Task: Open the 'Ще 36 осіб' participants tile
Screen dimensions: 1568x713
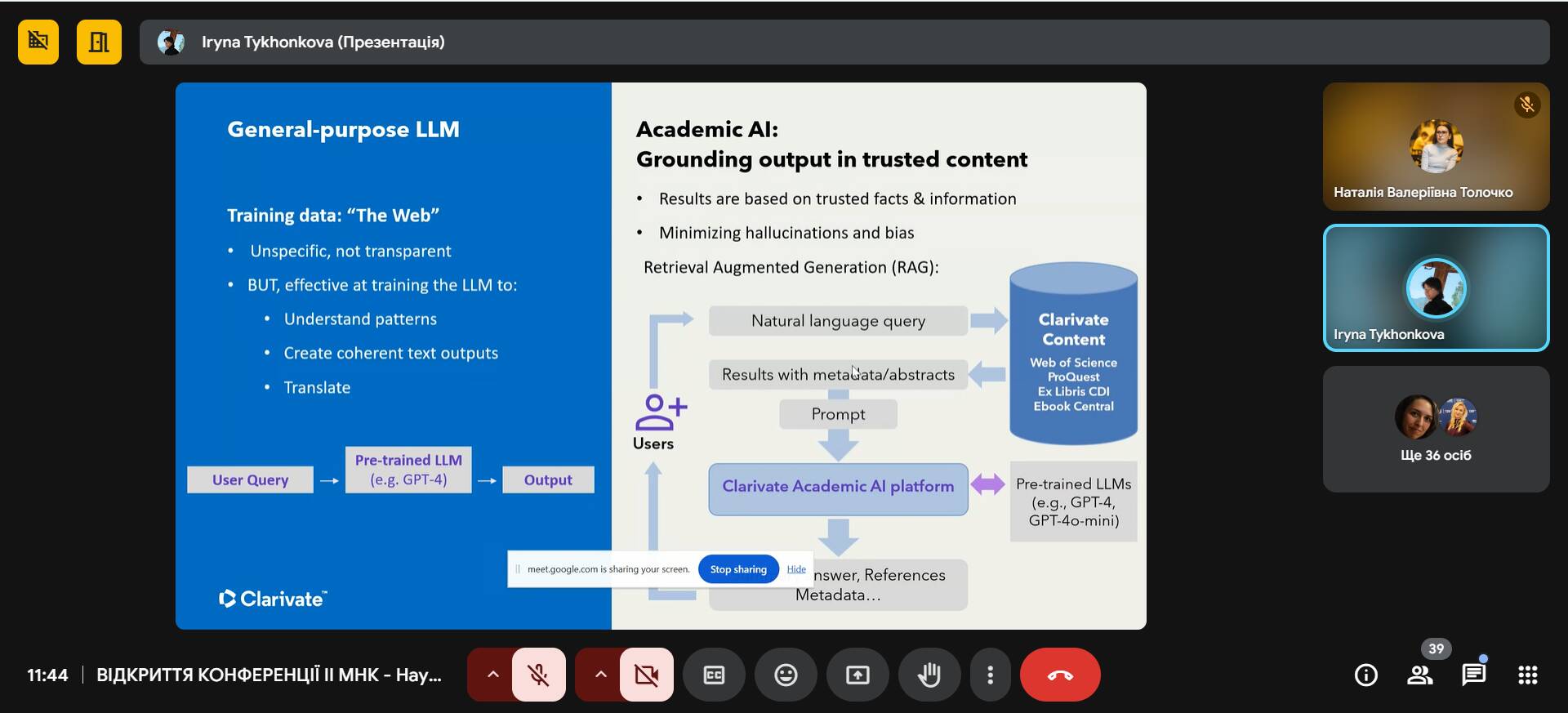Action: 1436,429
